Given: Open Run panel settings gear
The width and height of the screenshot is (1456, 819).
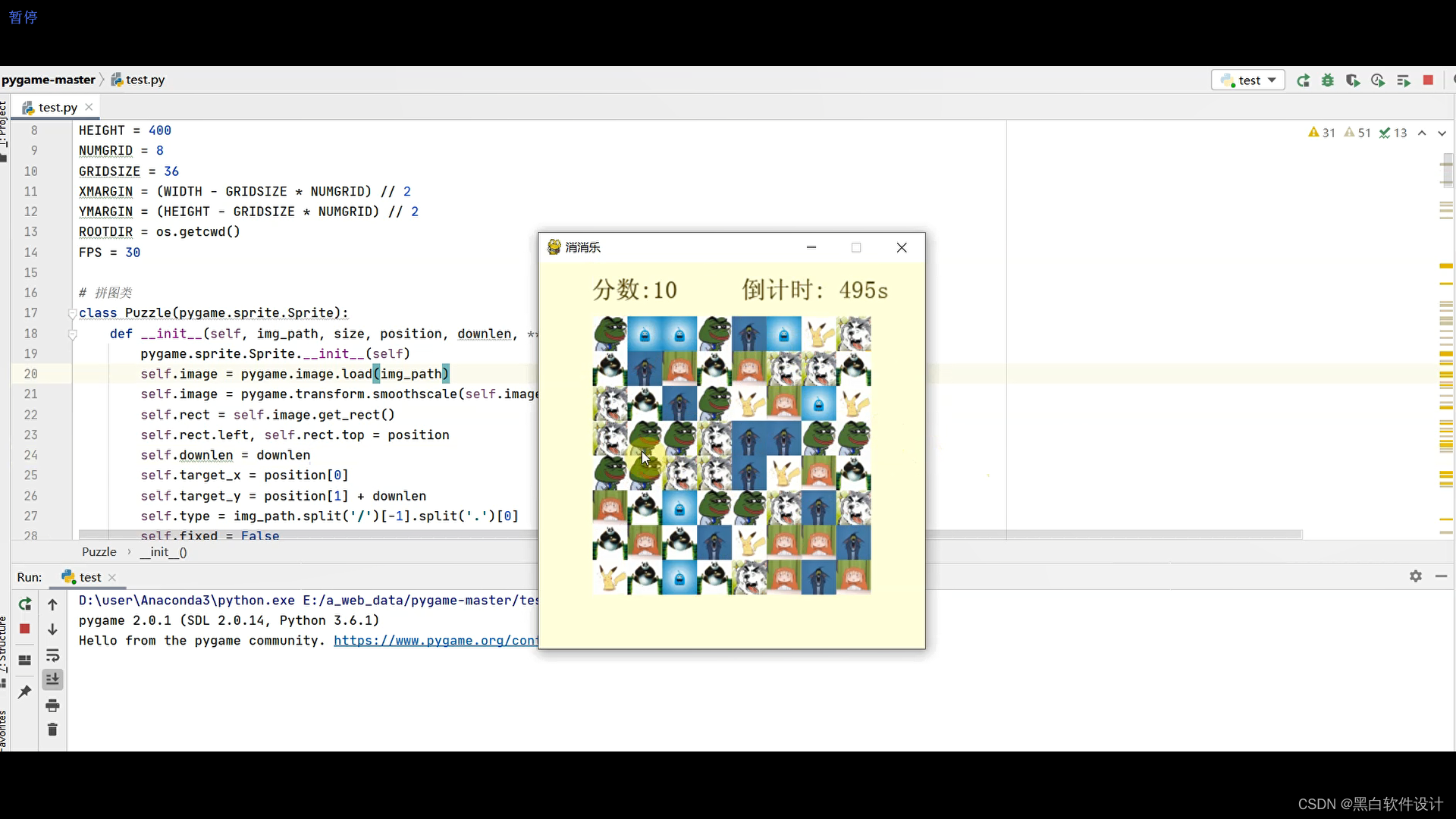Looking at the screenshot, I should click(1416, 576).
